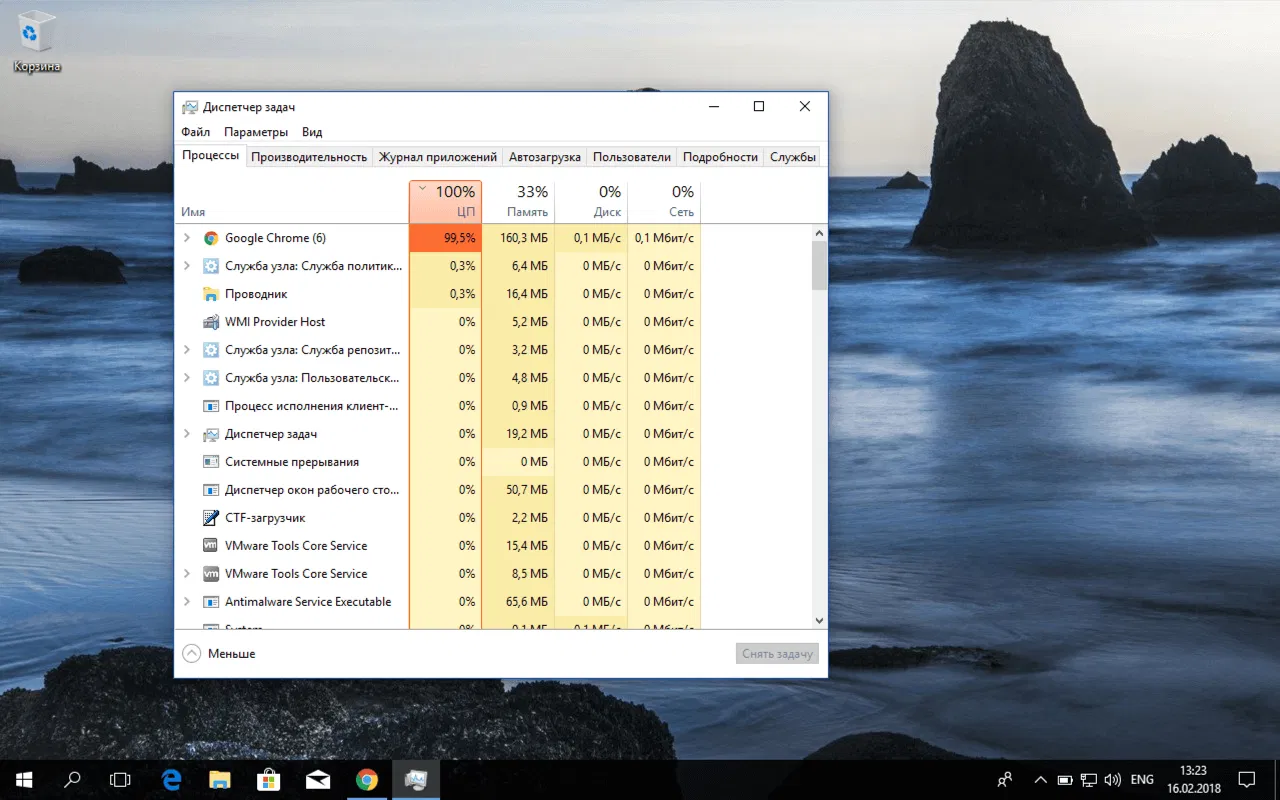The image size is (1280, 800).
Task: Open the Файл menu
Action: [195, 131]
